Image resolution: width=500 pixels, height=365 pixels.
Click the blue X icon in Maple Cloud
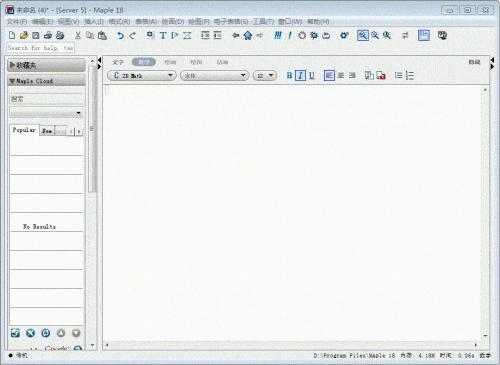(30, 333)
